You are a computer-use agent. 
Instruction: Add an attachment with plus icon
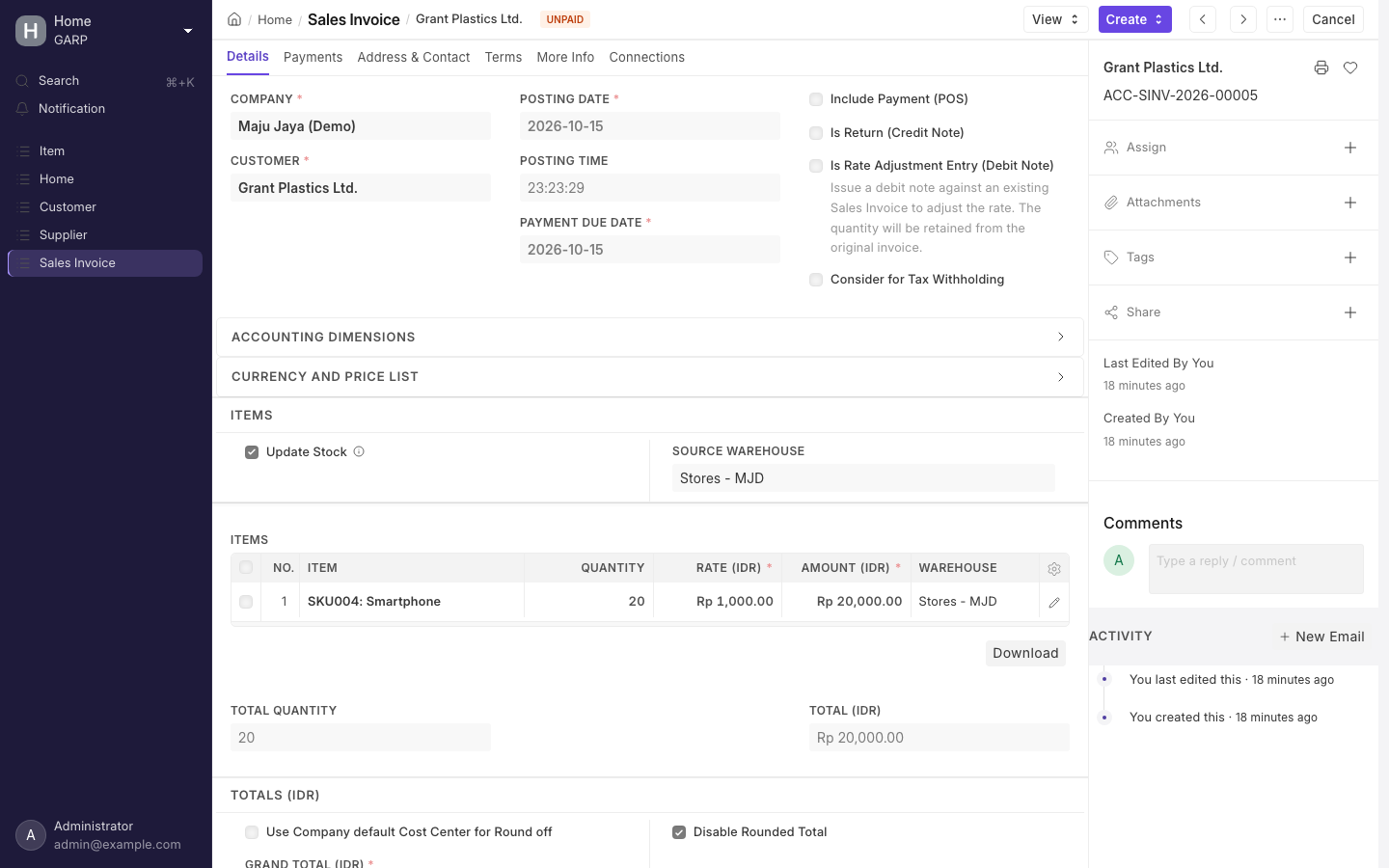(1350, 203)
